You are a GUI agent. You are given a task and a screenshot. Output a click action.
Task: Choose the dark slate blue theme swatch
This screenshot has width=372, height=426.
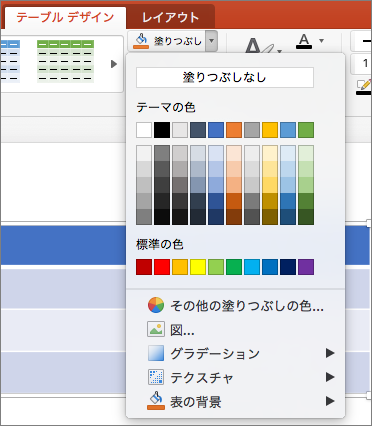pos(198,130)
